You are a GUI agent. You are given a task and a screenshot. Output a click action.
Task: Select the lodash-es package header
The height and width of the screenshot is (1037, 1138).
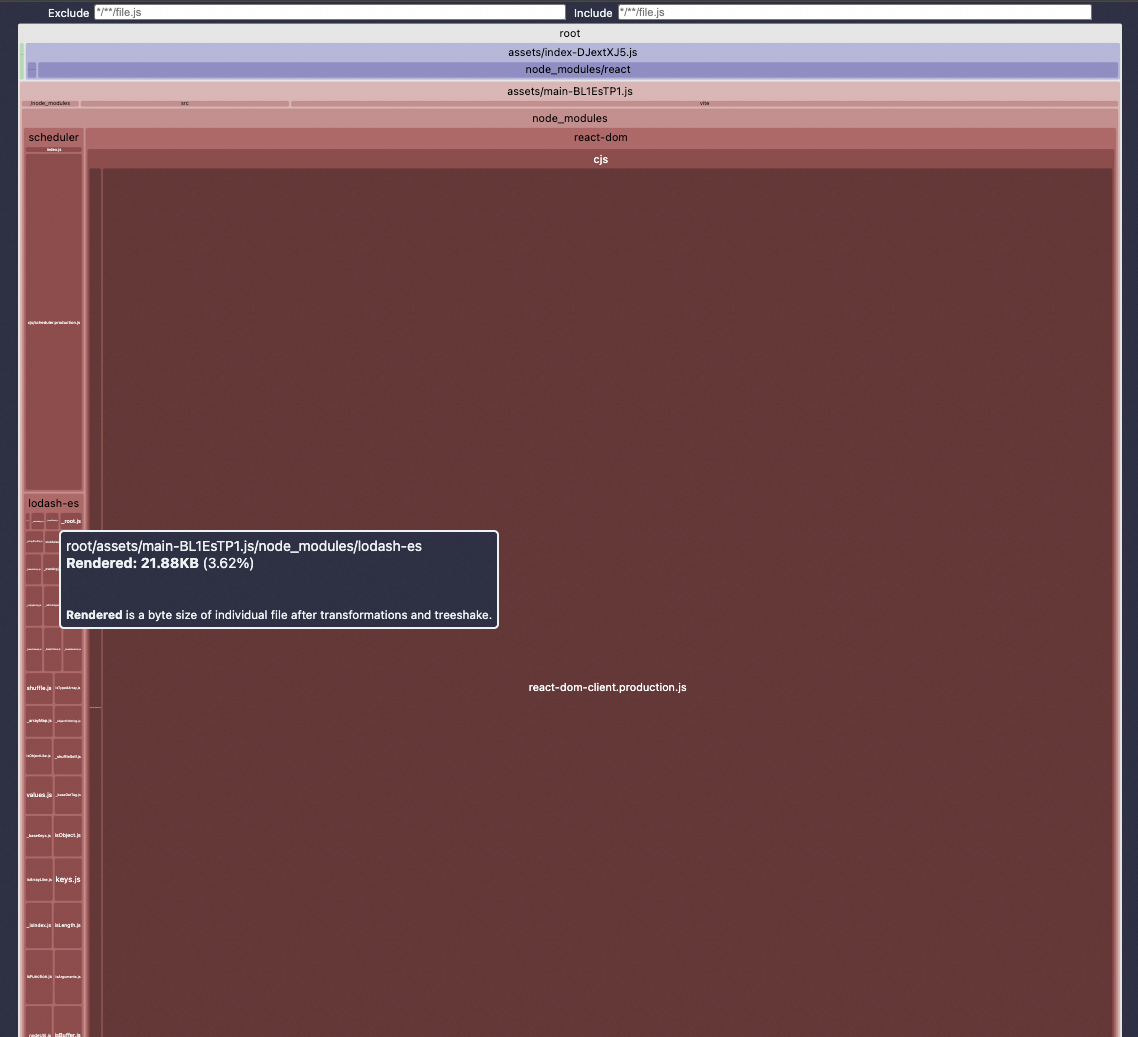tap(54, 503)
